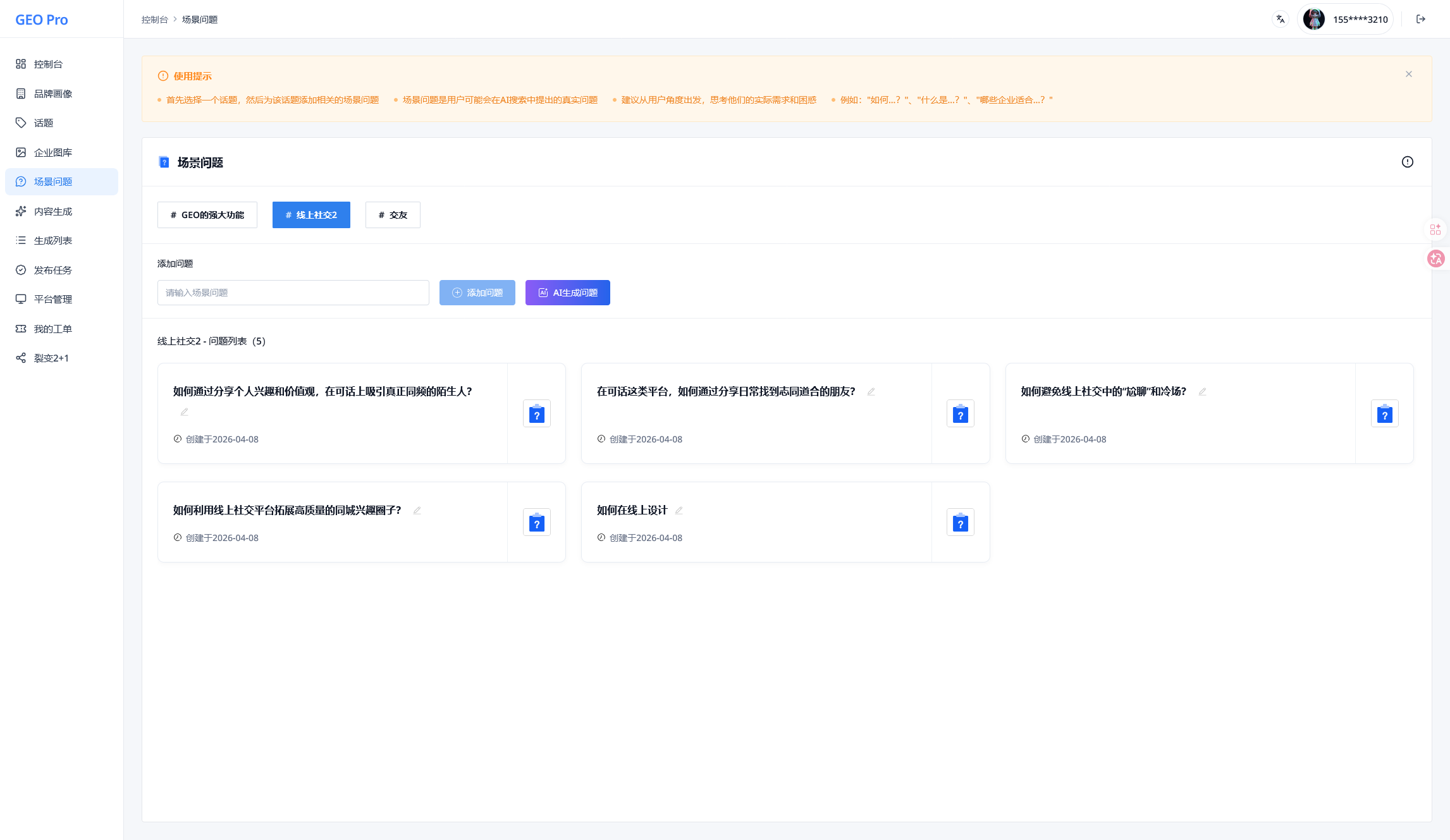Open 内容生成 in the sidebar
The width and height of the screenshot is (1450, 840).
click(53, 211)
